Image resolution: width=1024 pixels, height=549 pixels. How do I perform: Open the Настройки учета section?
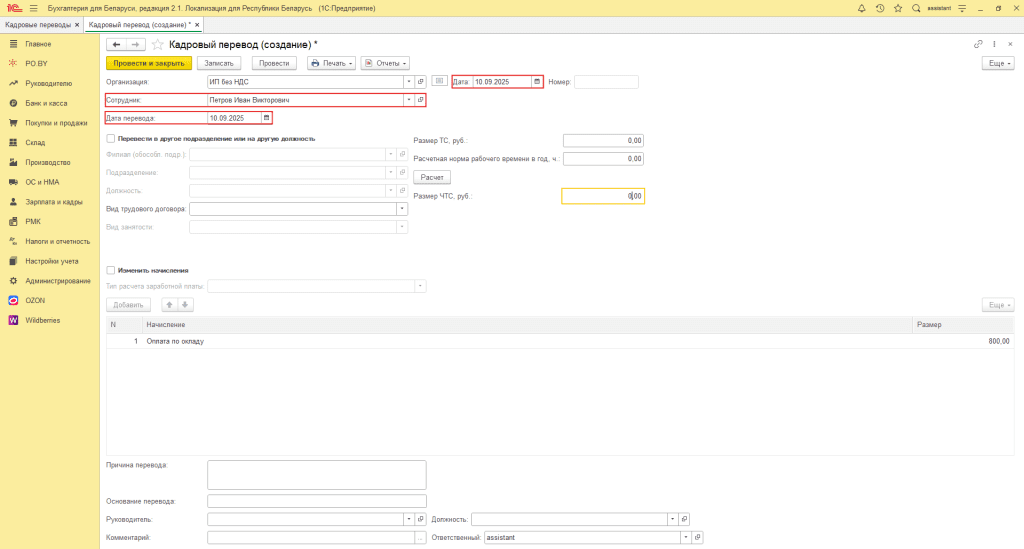click(x=52, y=261)
